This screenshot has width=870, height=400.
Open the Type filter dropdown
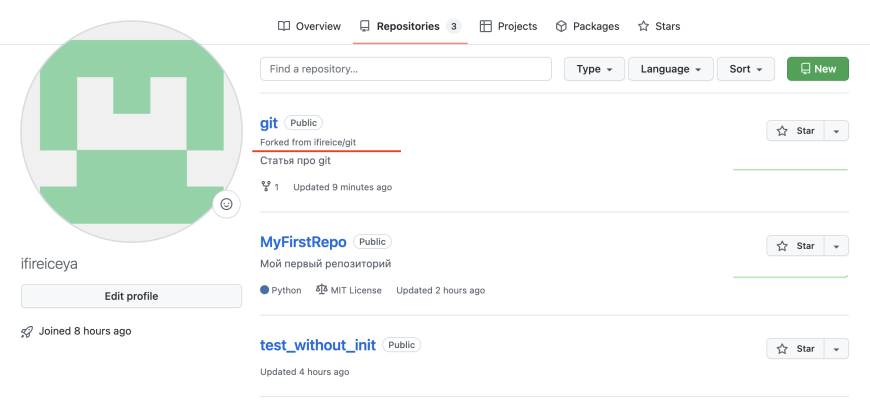pos(594,69)
